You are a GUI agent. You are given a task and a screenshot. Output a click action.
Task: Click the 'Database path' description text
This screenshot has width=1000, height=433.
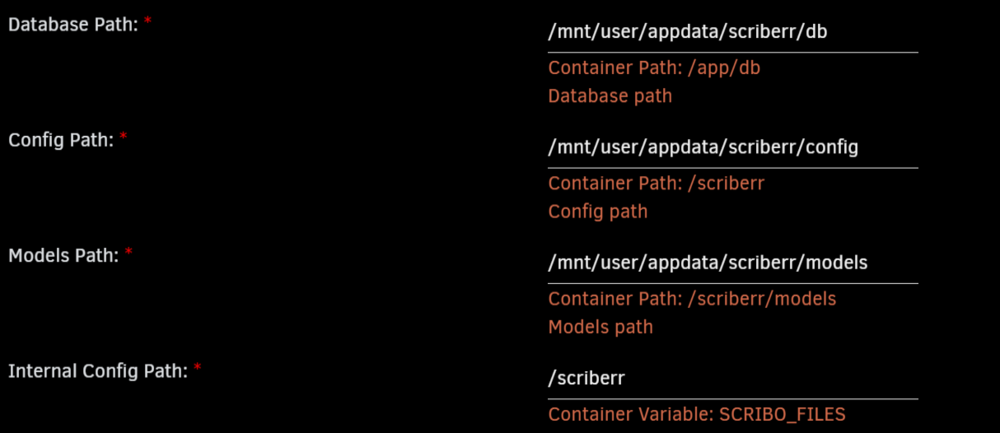point(610,96)
